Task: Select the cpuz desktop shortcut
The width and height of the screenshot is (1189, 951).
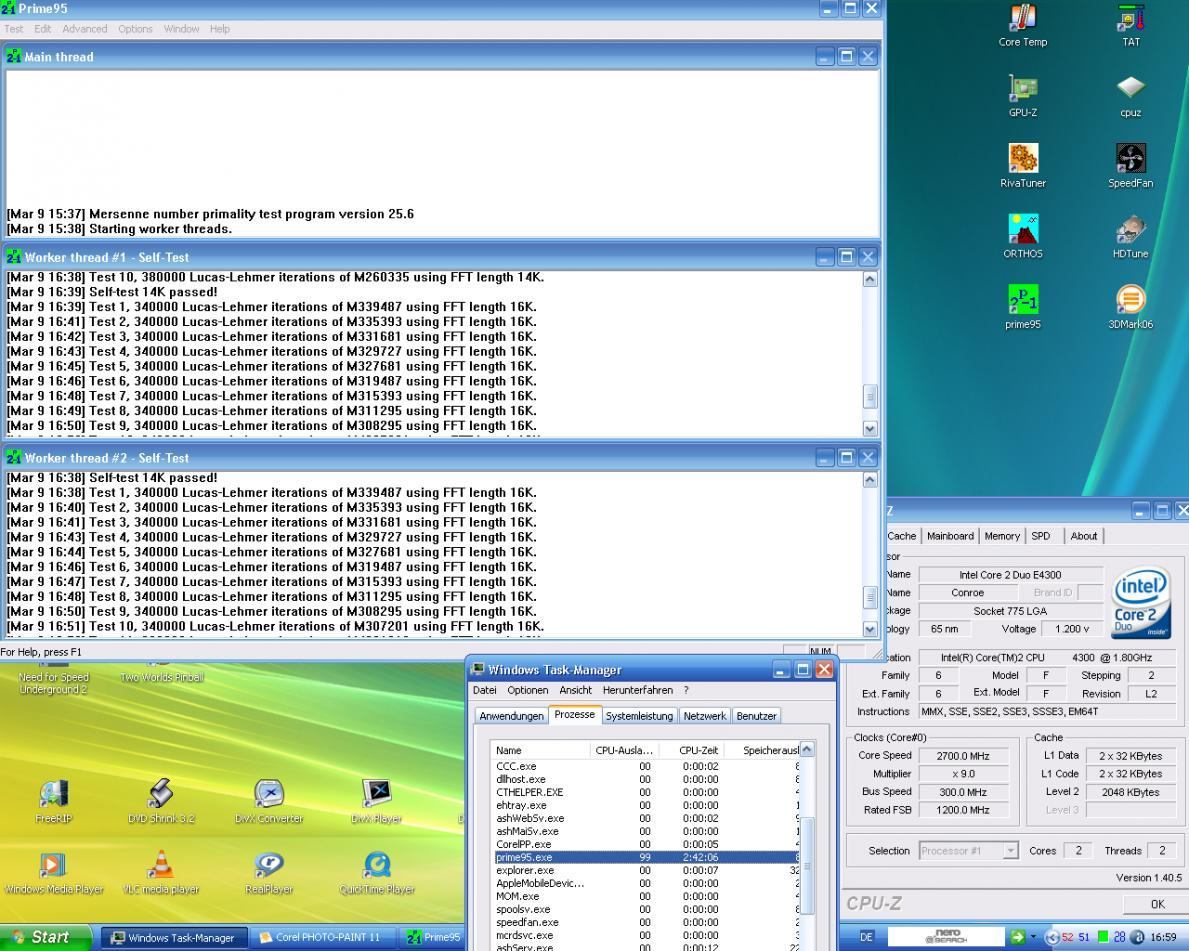Action: pos(1131,96)
